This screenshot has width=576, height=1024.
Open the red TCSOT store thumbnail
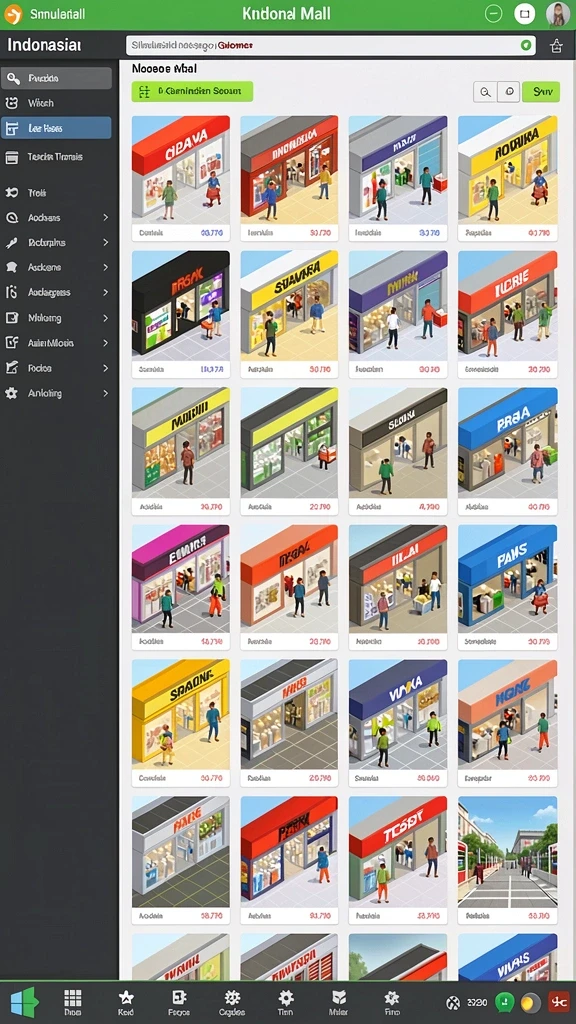coord(398,851)
